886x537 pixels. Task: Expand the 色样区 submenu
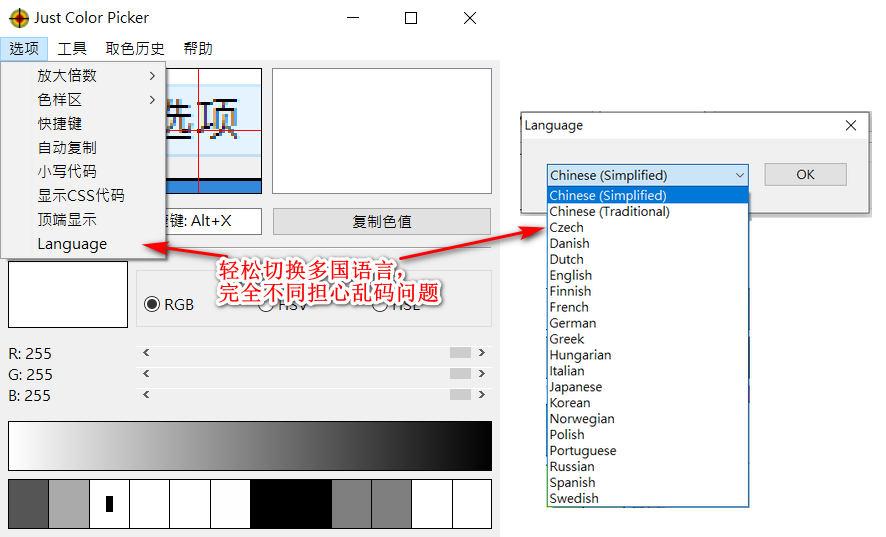click(x=84, y=100)
